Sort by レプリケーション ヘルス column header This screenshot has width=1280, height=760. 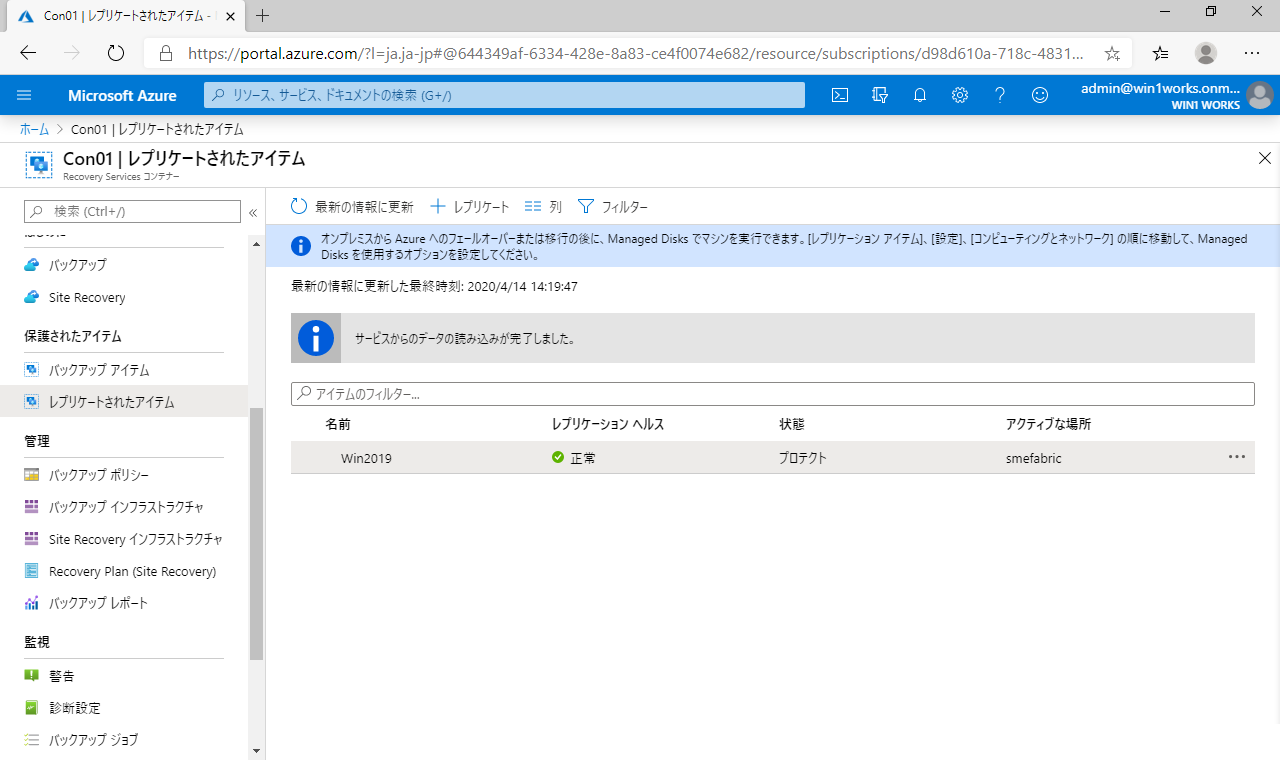click(x=608, y=424)
